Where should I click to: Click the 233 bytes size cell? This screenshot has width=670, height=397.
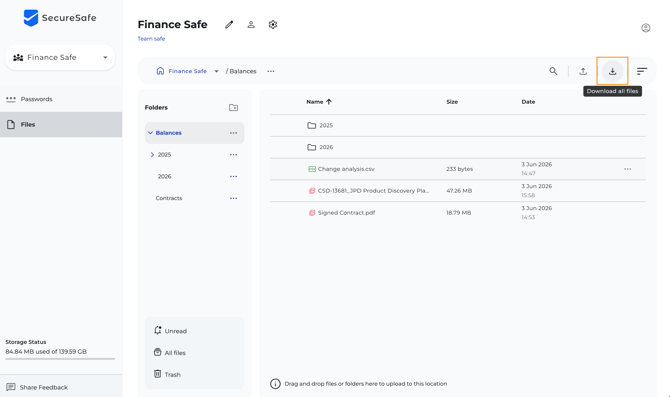point(460,169)
